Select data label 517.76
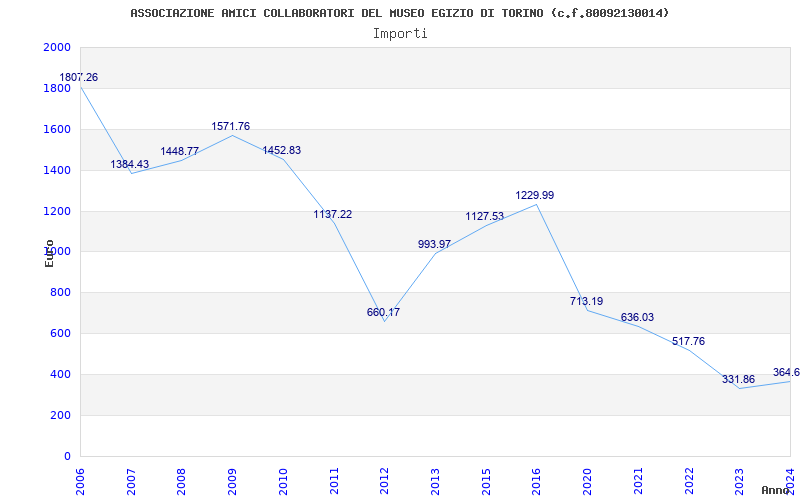 coord(688,341)
